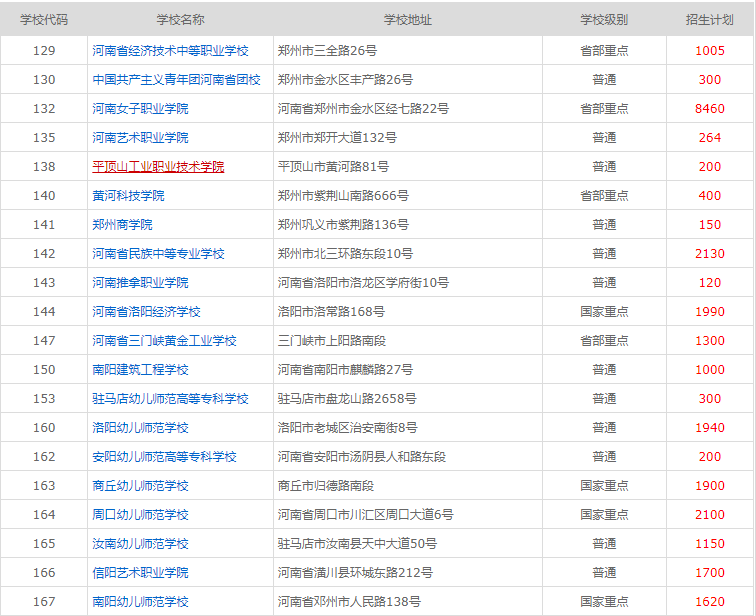Select the 信阳艺术职业学院 link
This screenshot has width=756, height=616.
140,572
